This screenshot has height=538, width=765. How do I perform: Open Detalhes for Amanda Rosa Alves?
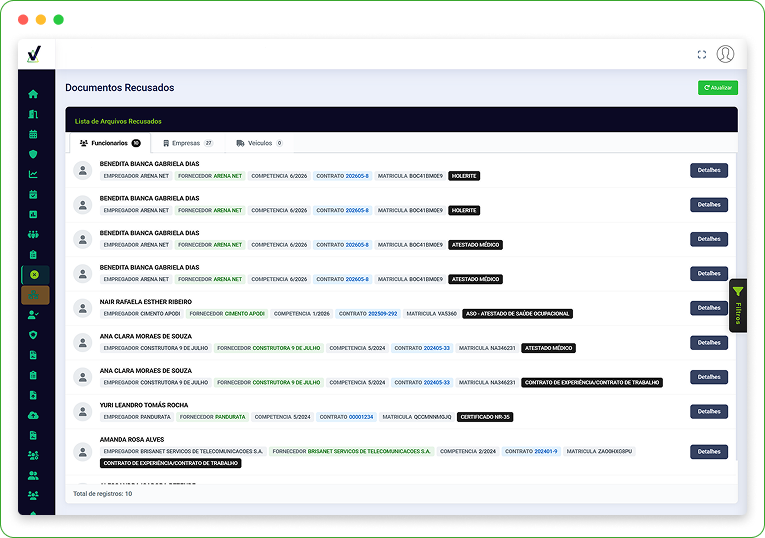tap(709, 452)
